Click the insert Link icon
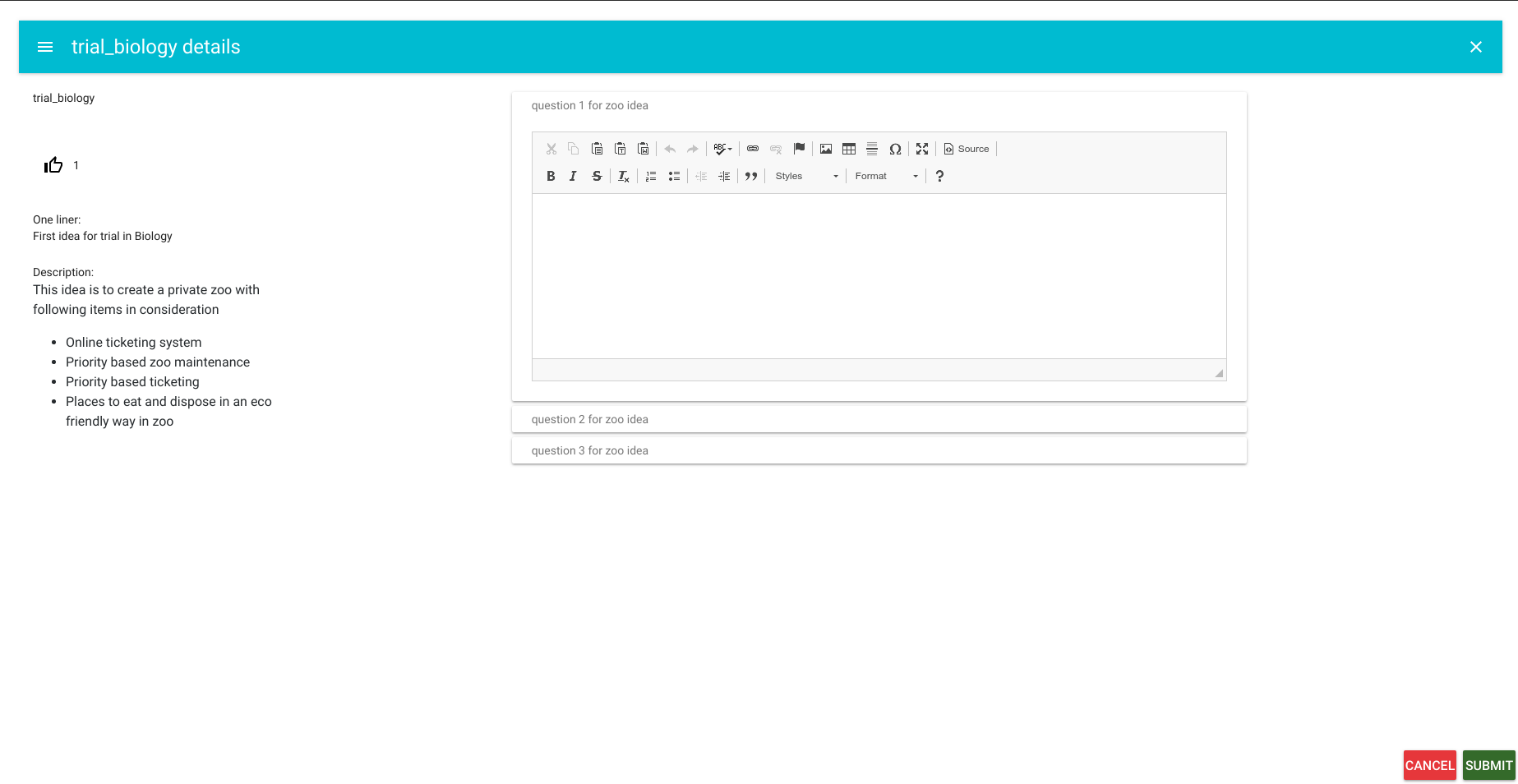The image size is (1518, 784). pos(753,149)
